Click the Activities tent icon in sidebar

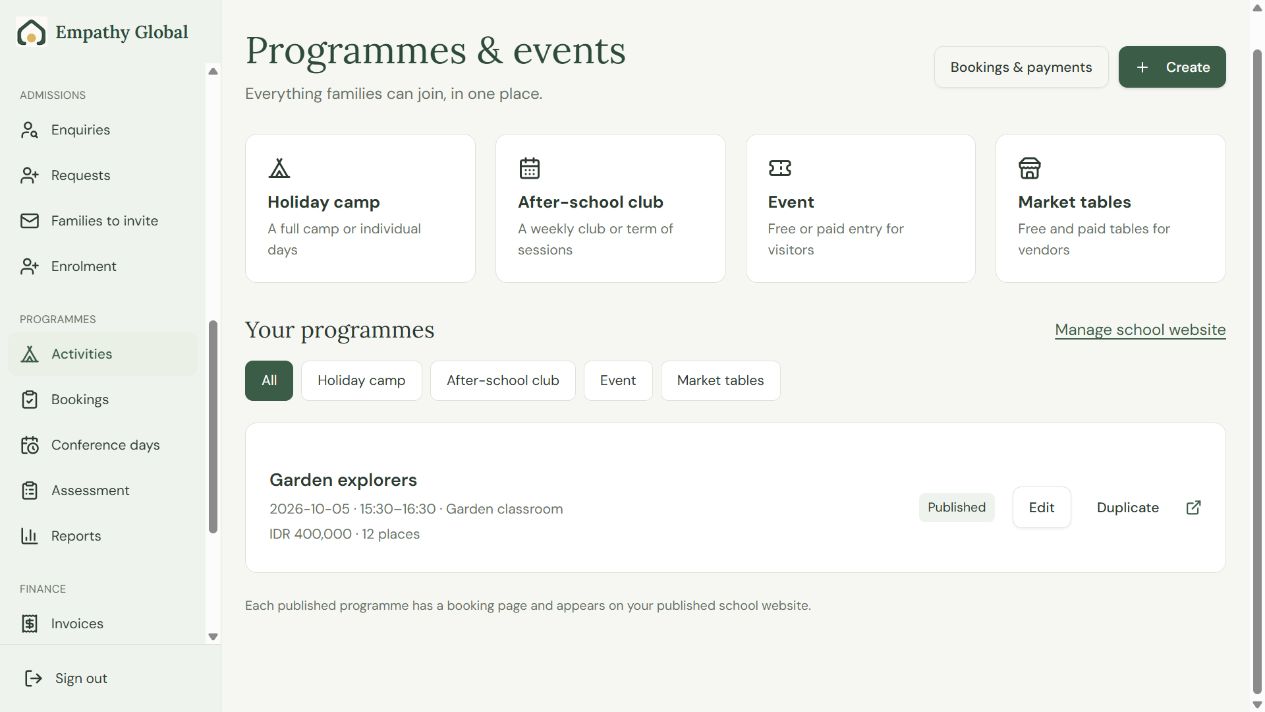30,354
